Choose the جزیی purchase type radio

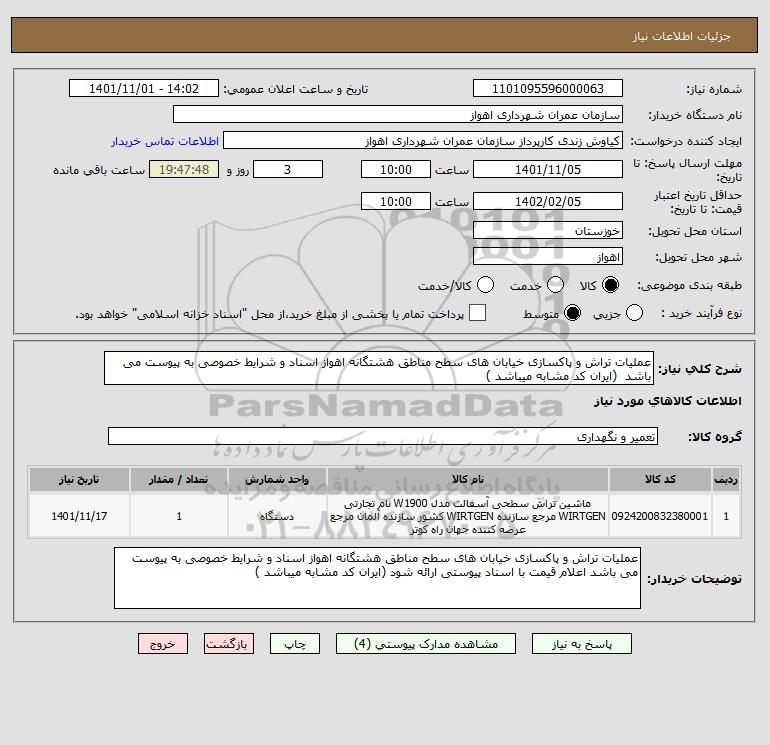tap(634, 313)
